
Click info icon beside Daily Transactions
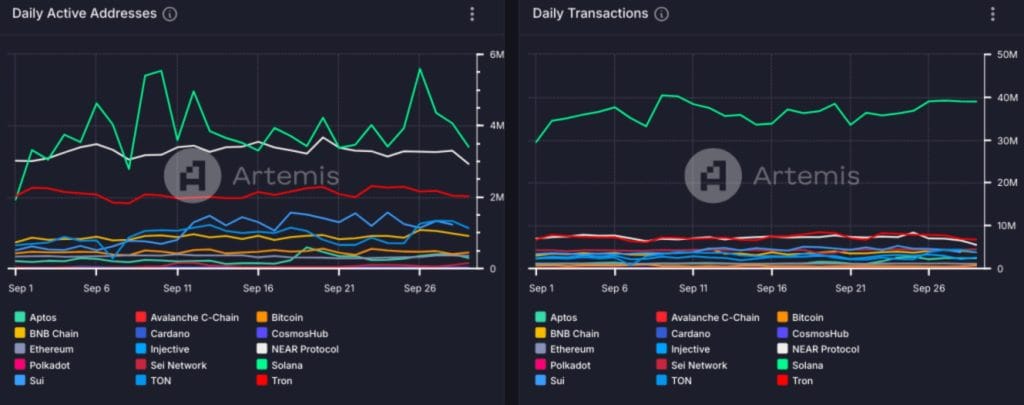coord(662,14)
